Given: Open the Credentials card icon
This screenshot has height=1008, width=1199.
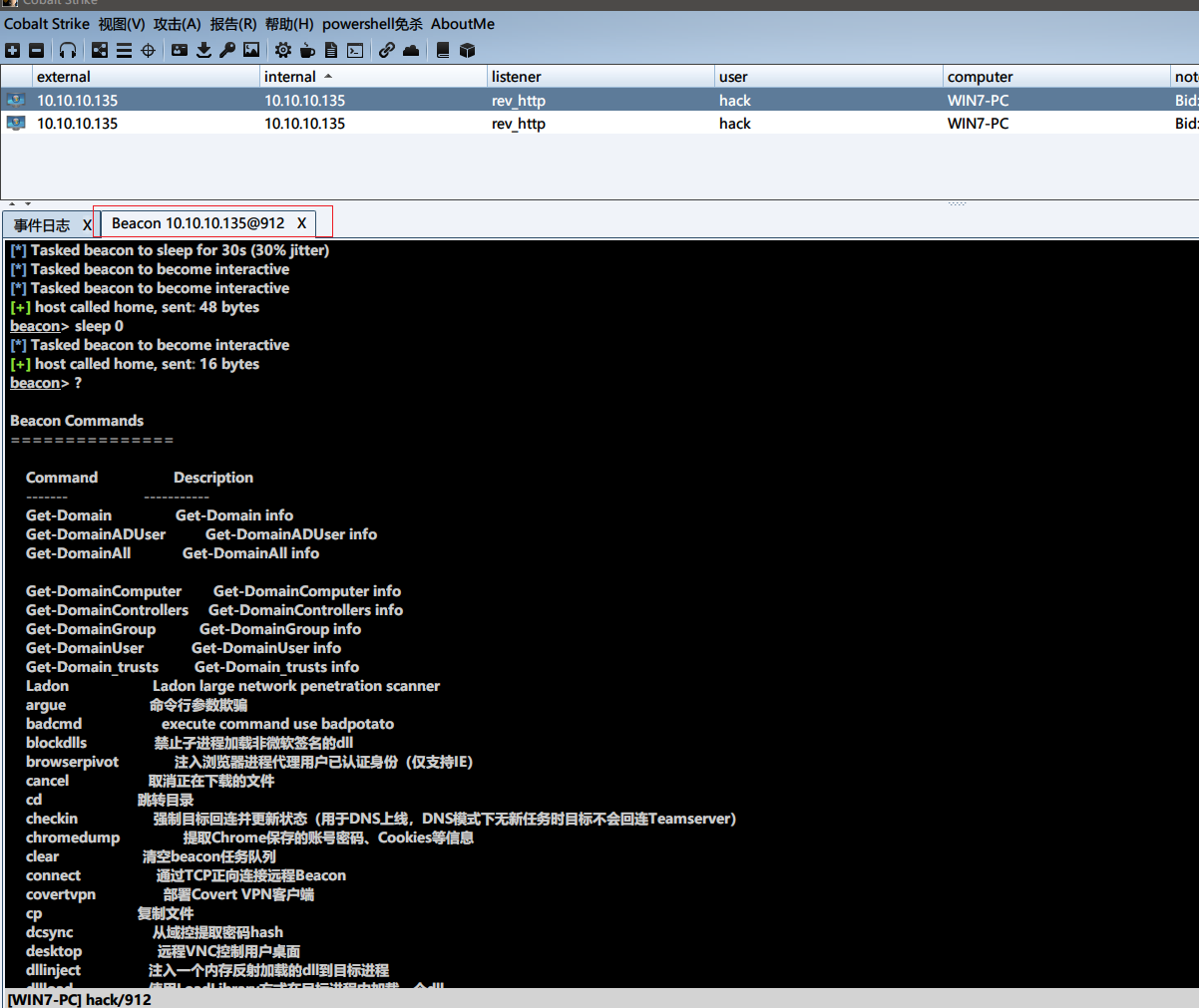Looking at the screenshot, I should coord(180,50).
